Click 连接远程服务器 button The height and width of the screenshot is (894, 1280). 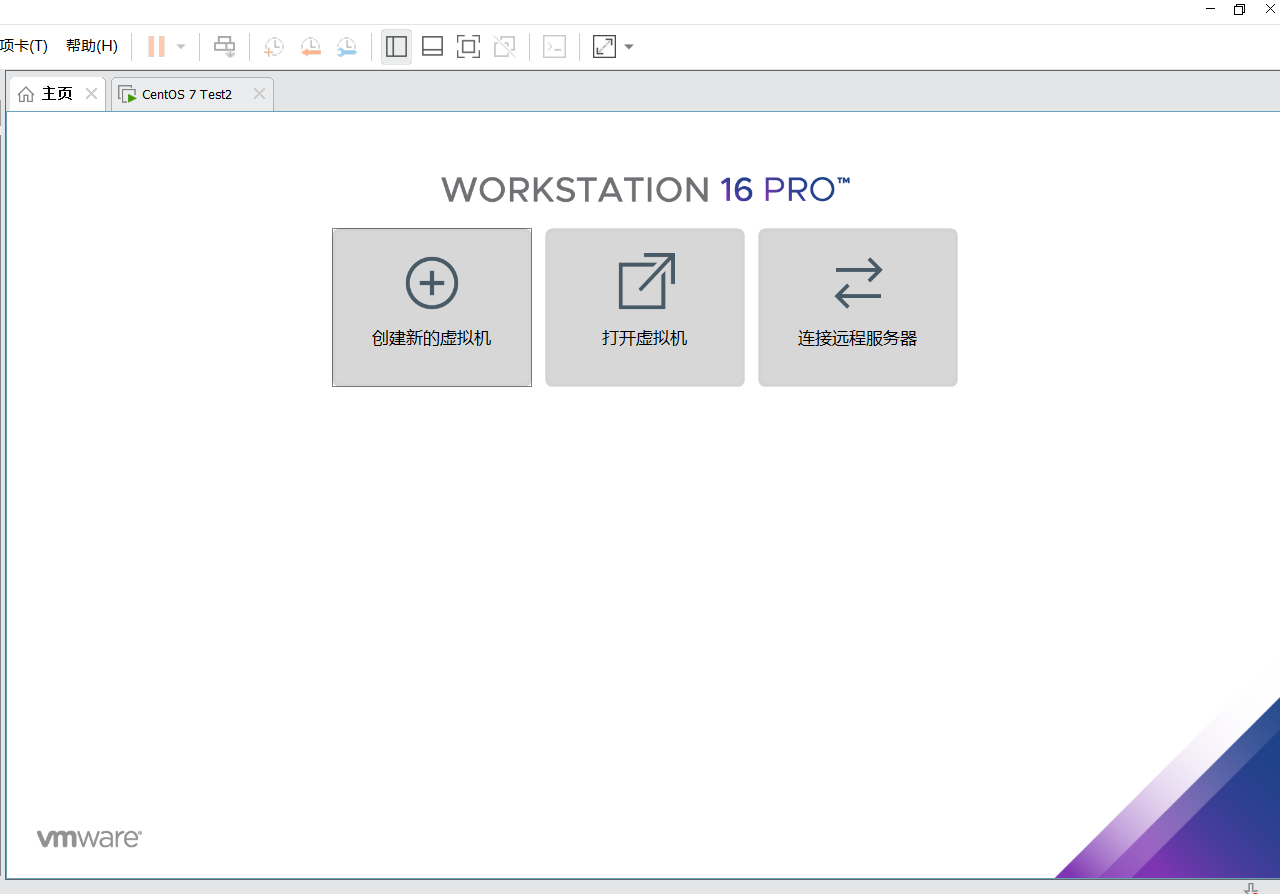858,307
